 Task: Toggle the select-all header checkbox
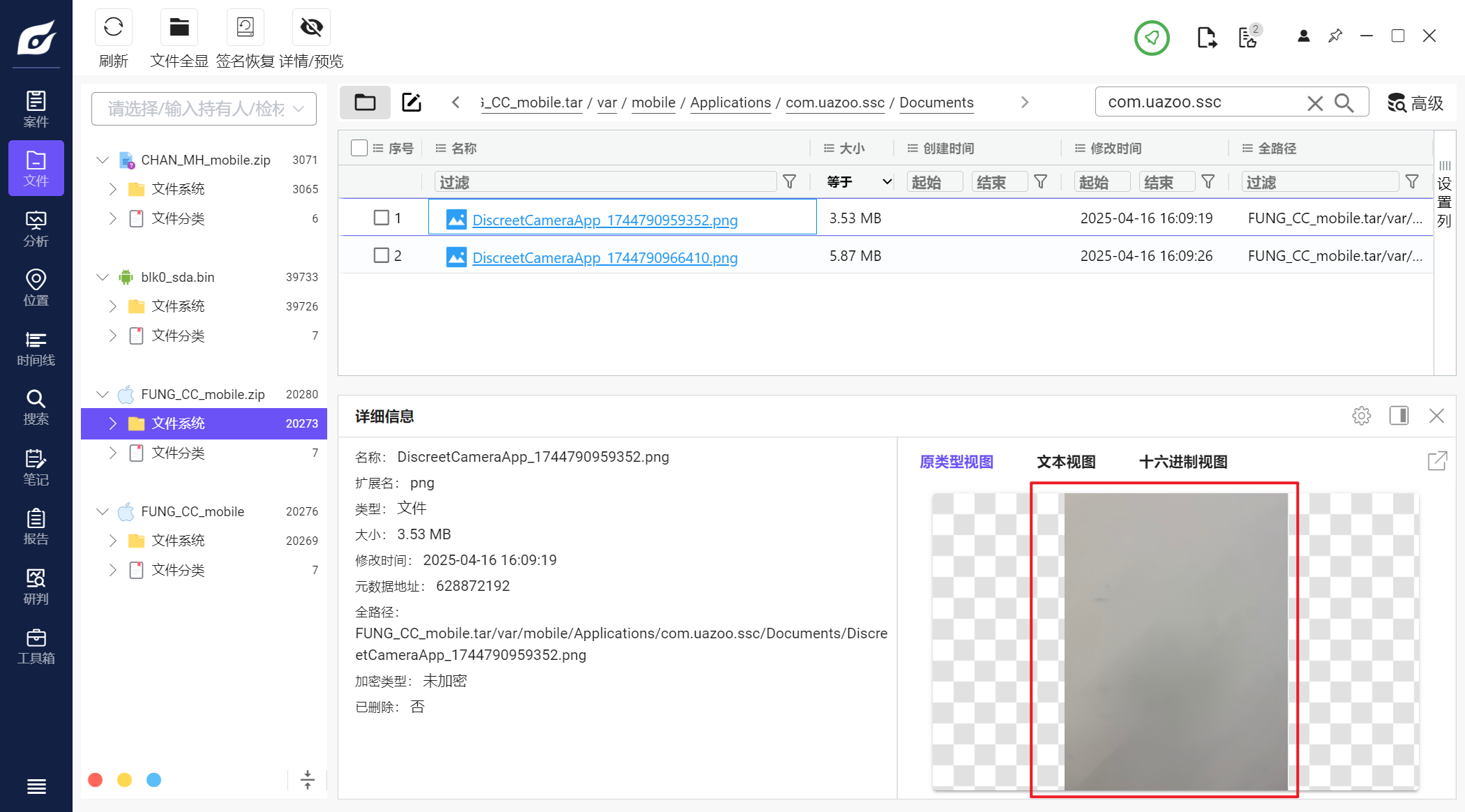pyautogui.click(x=359, y=148)
